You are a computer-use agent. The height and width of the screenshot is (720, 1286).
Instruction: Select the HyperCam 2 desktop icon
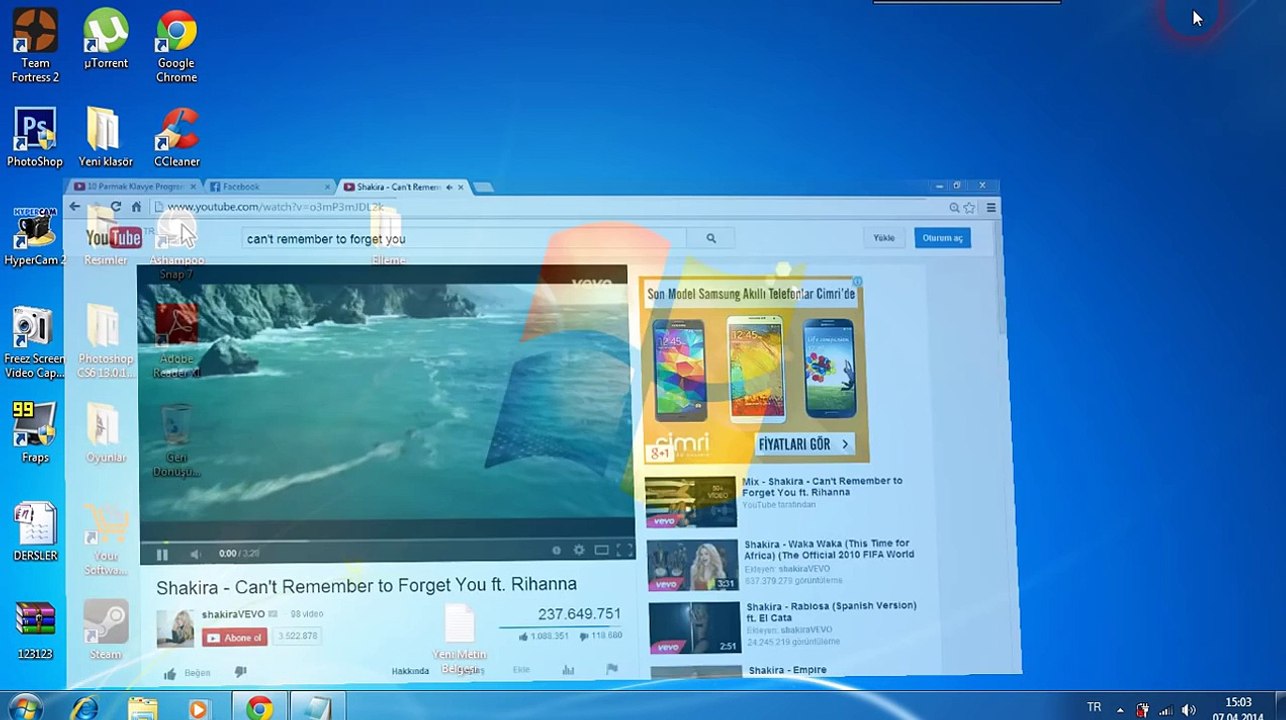point(35,237)
